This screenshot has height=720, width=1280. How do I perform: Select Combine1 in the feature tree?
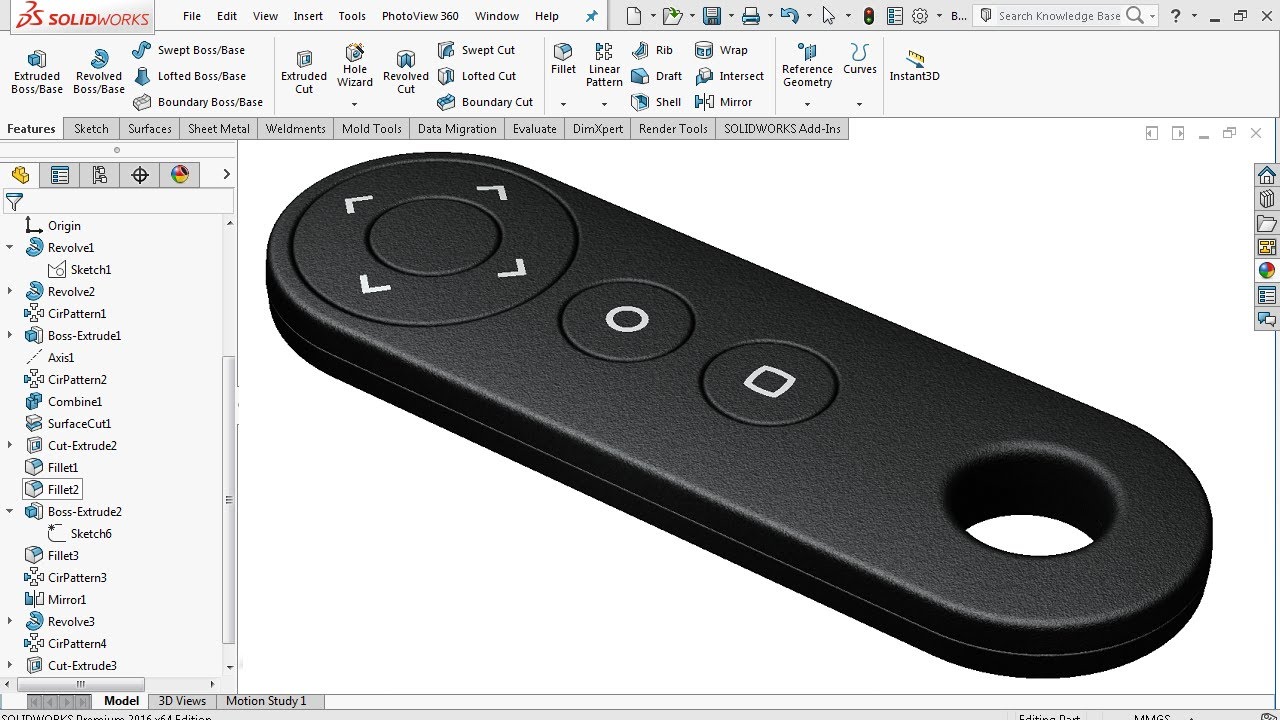63,401
